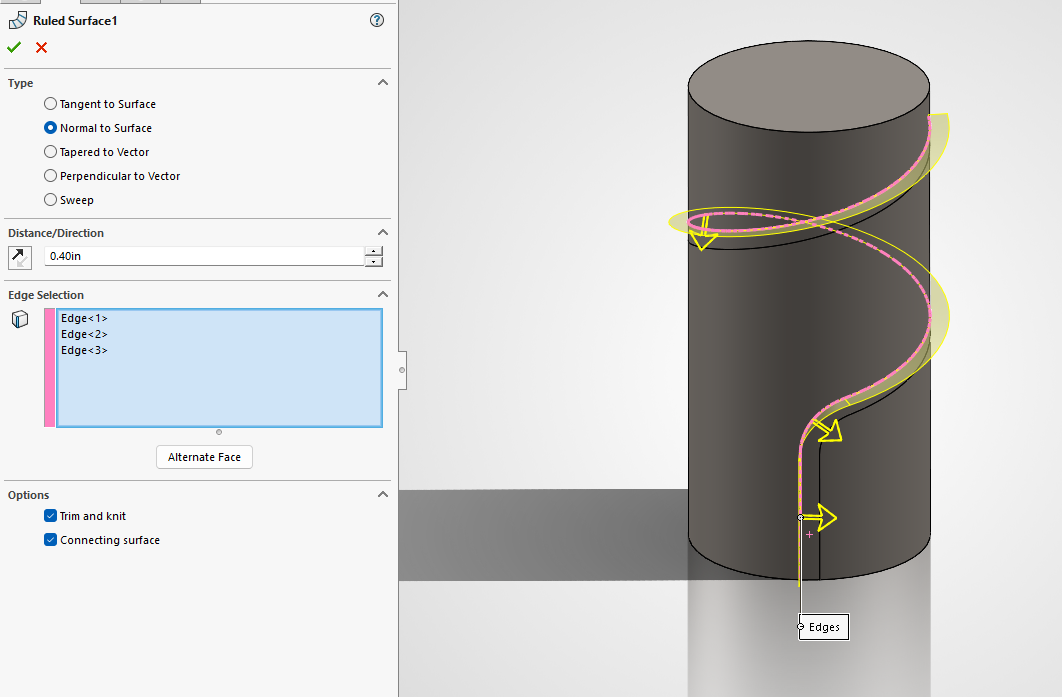Screen dimensions: 1062x697
Task: Click the 0.40in distance input field
Action: coord(205,256)
